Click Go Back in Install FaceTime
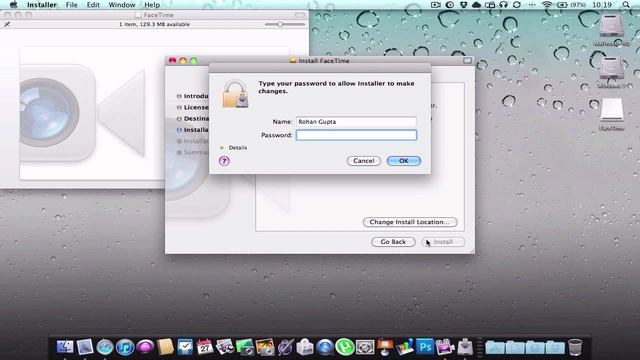This screenshot has width=640, height=360. click(x=393, y=242)
